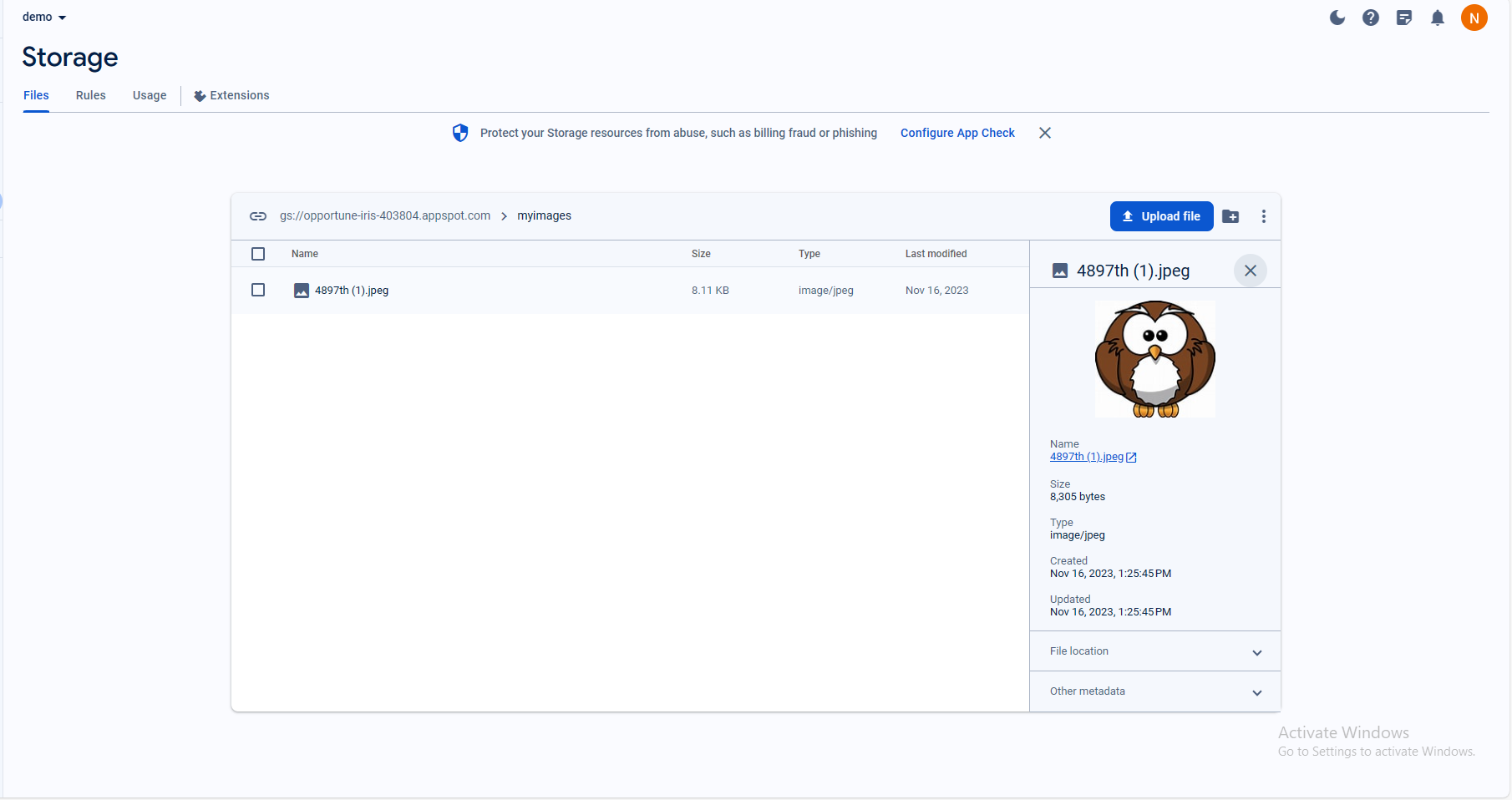1512x800 pixels.
Task: Switch to the Usage tab
Action: (x=150, y=95)
